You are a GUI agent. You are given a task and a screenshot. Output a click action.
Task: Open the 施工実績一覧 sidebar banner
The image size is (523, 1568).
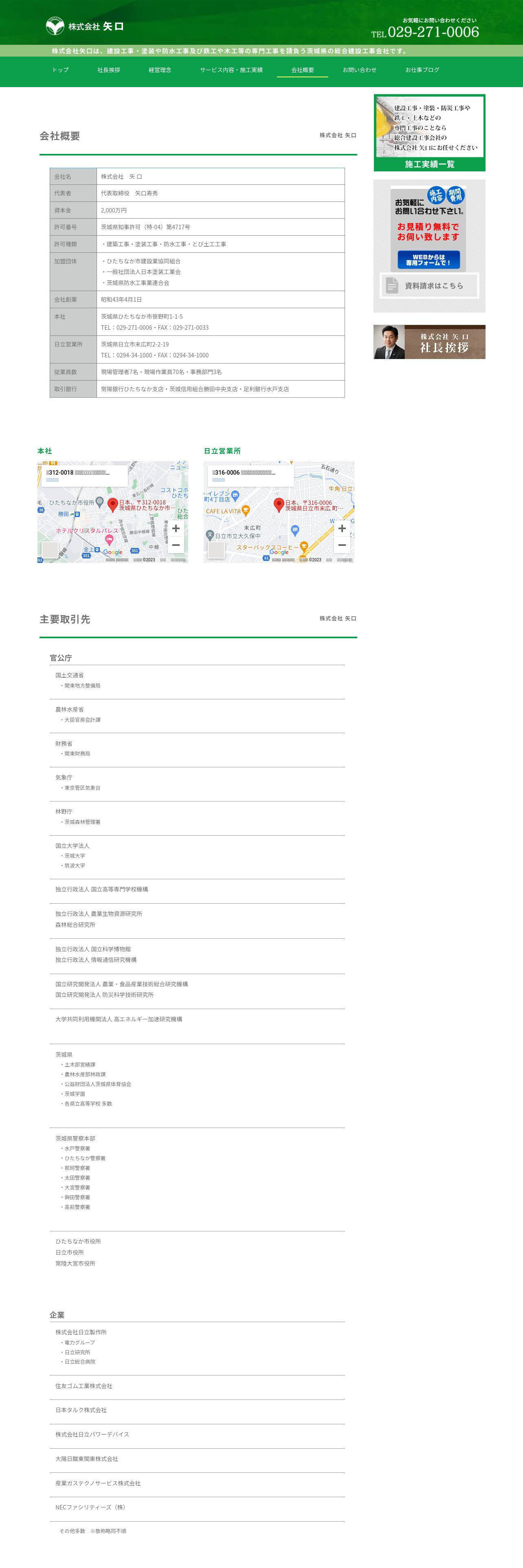429,133
